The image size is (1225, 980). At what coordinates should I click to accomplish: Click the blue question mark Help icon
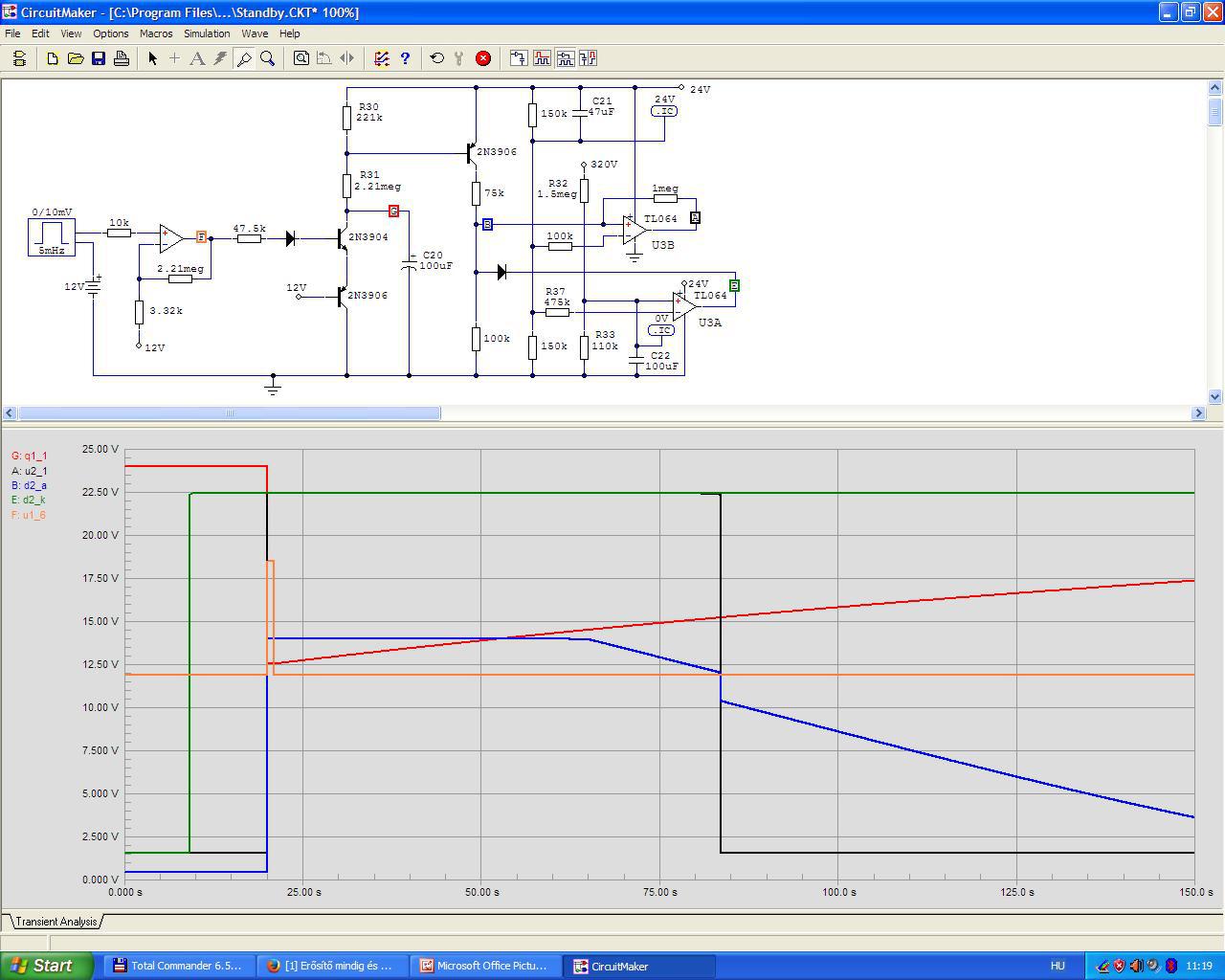[x=405, y=58]
